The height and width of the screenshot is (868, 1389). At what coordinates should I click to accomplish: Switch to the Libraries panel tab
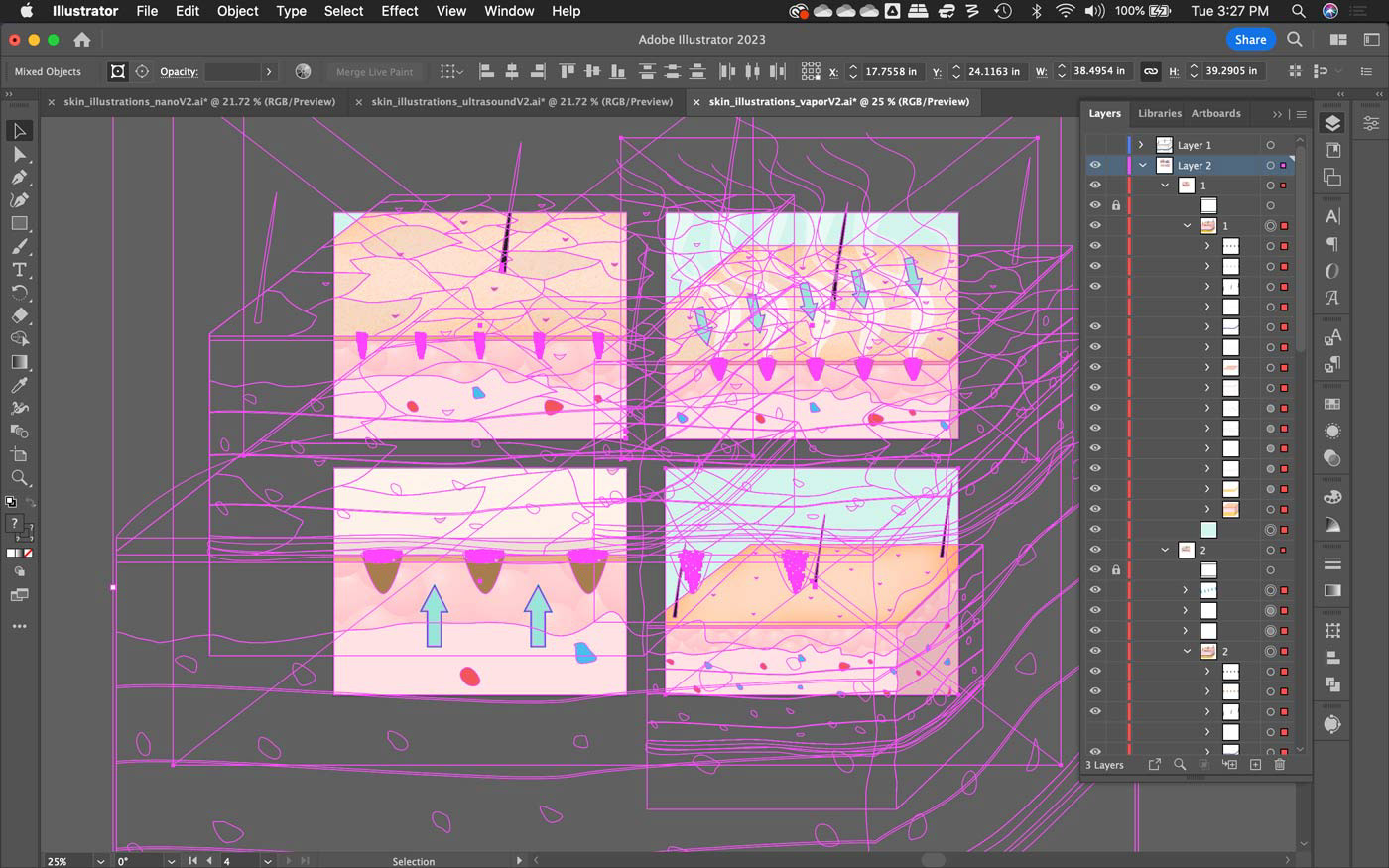coord(1159,113)
